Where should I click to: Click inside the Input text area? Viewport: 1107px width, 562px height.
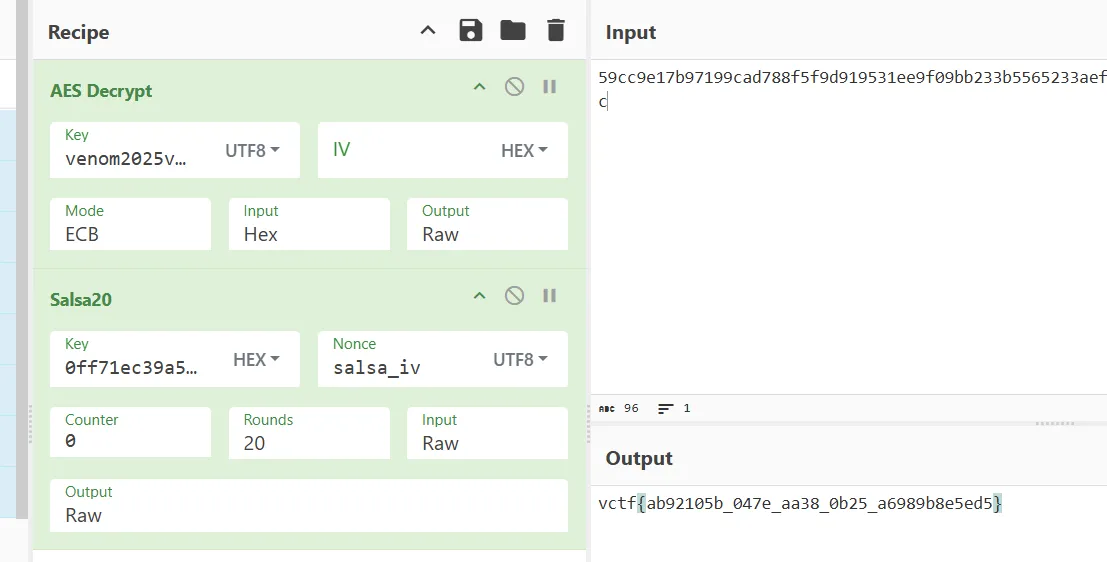point(850,250)
